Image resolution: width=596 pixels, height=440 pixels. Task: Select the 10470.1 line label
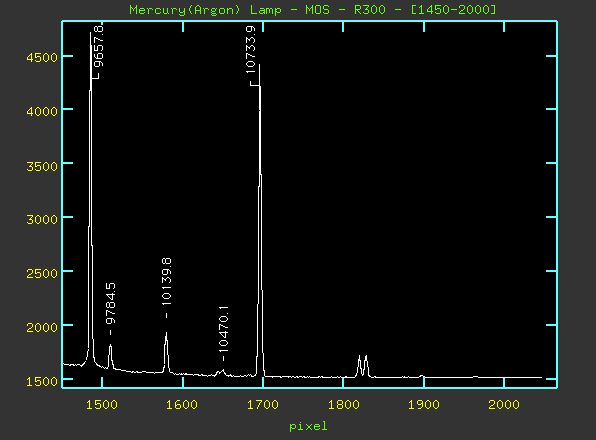click(224, 329)
